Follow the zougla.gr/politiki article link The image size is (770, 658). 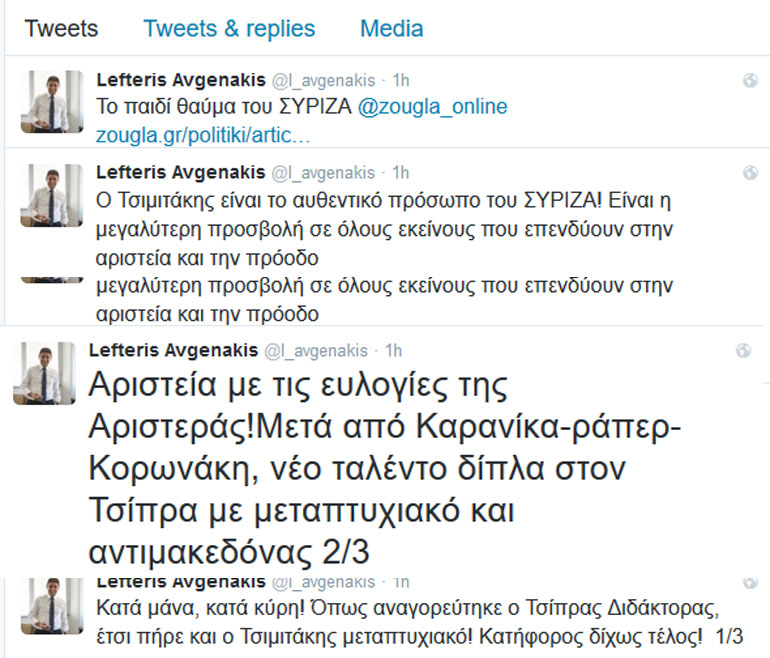(210, 134)
